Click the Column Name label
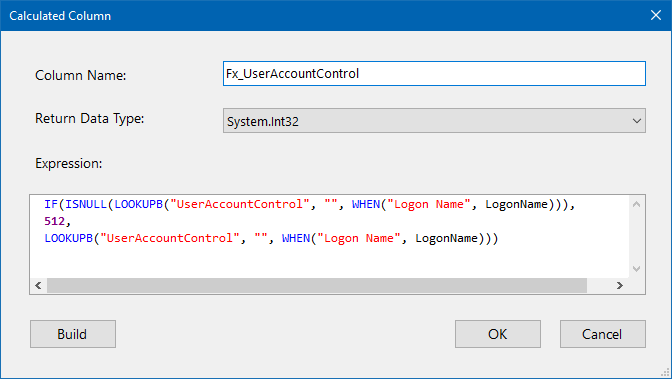 (81, 75)
